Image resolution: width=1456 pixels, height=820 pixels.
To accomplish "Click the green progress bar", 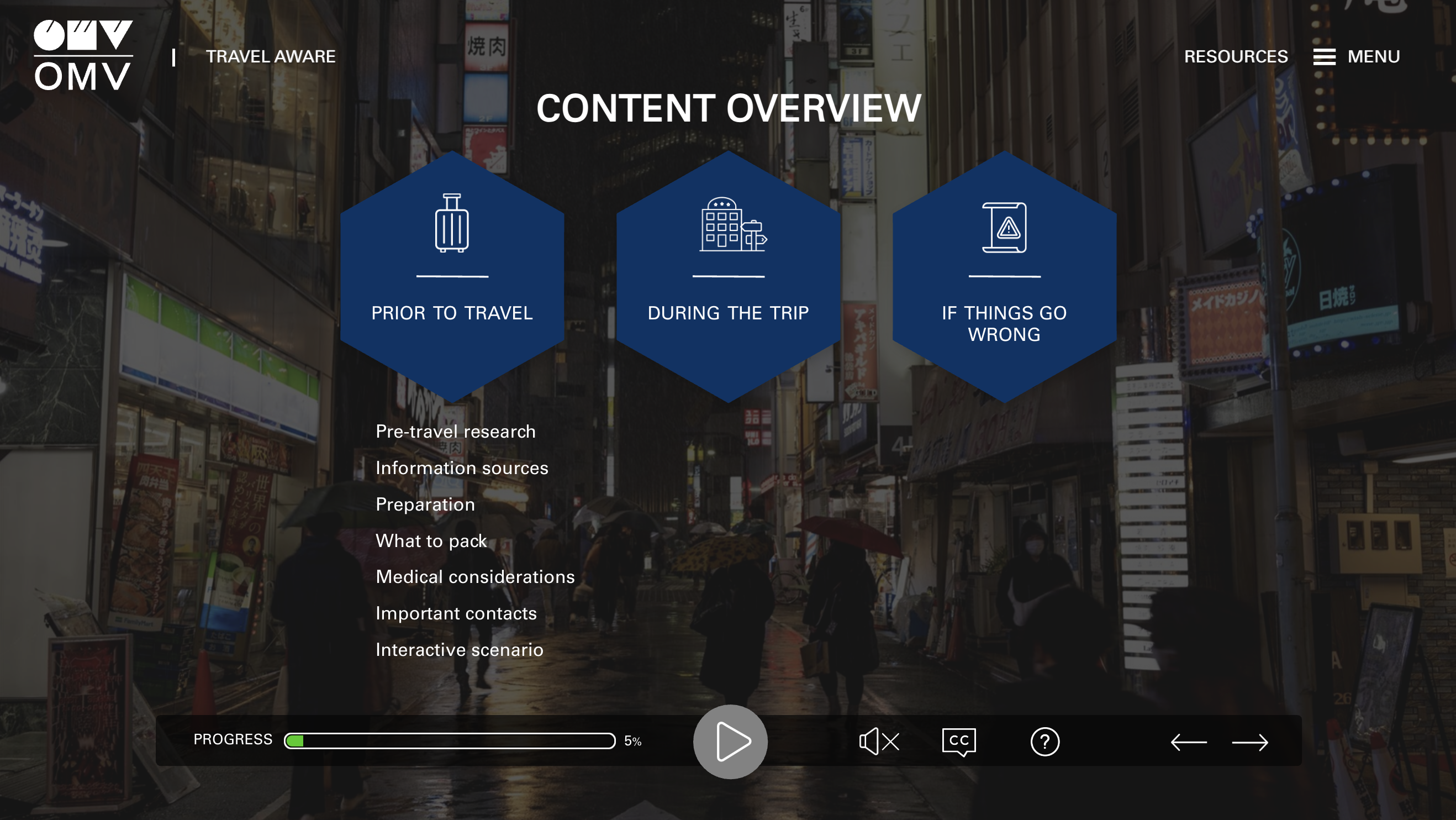I will coord(450,741).
